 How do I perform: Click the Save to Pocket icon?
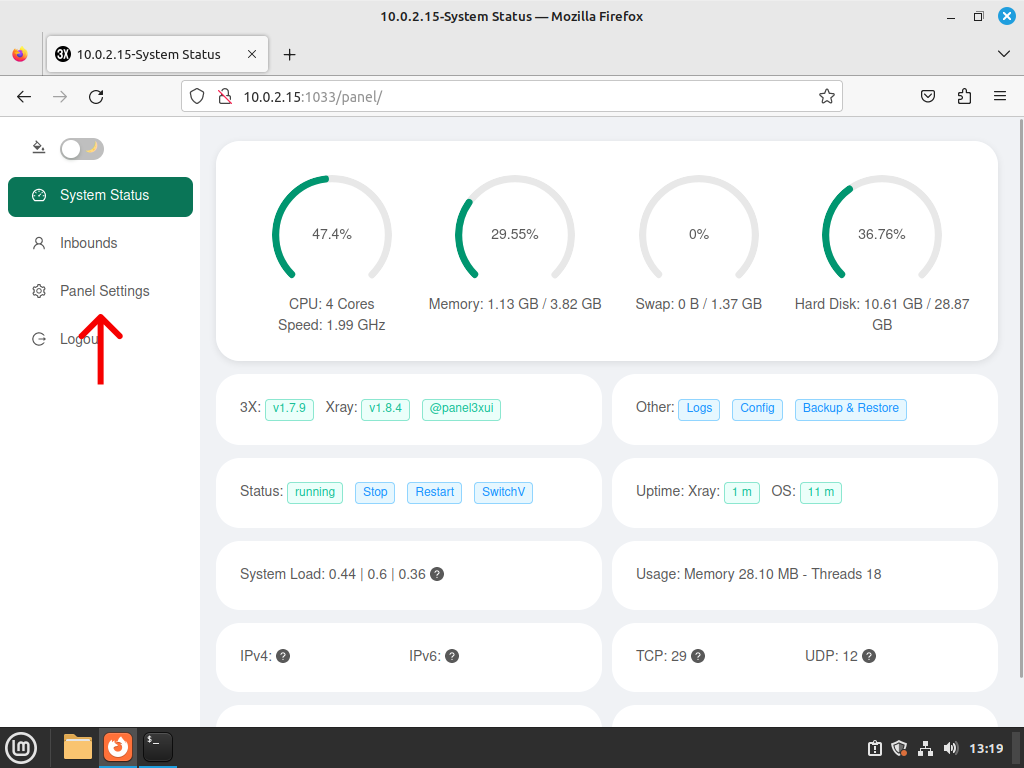pyautogui.click(x=927, y=97)
